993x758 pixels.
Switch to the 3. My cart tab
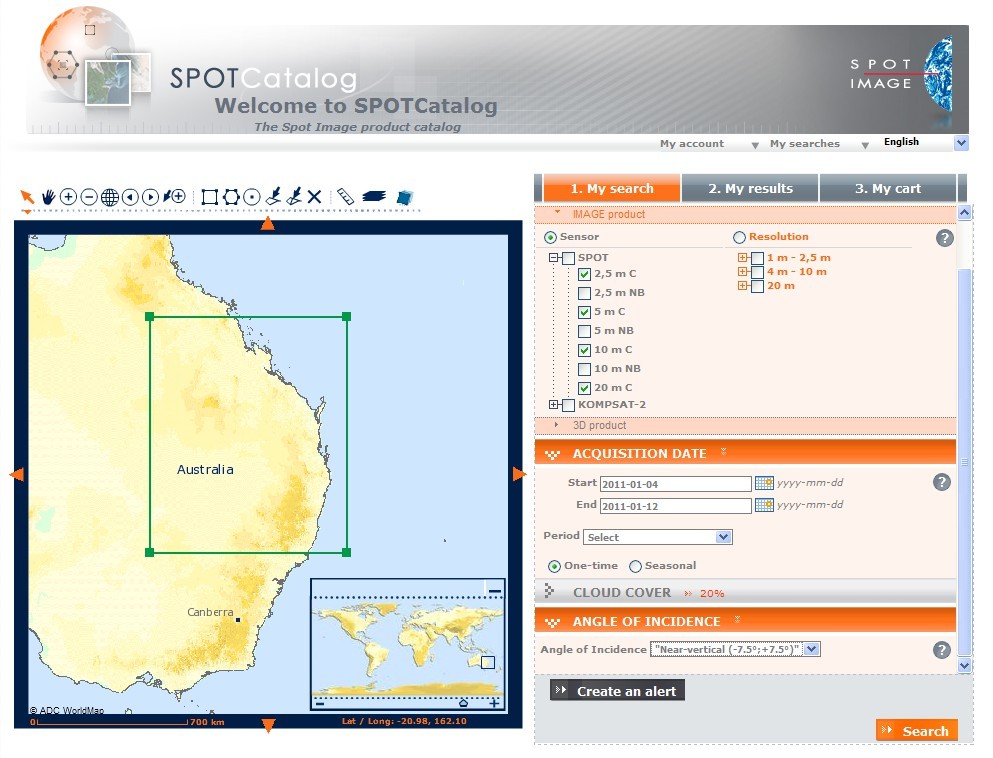[888, 188]
